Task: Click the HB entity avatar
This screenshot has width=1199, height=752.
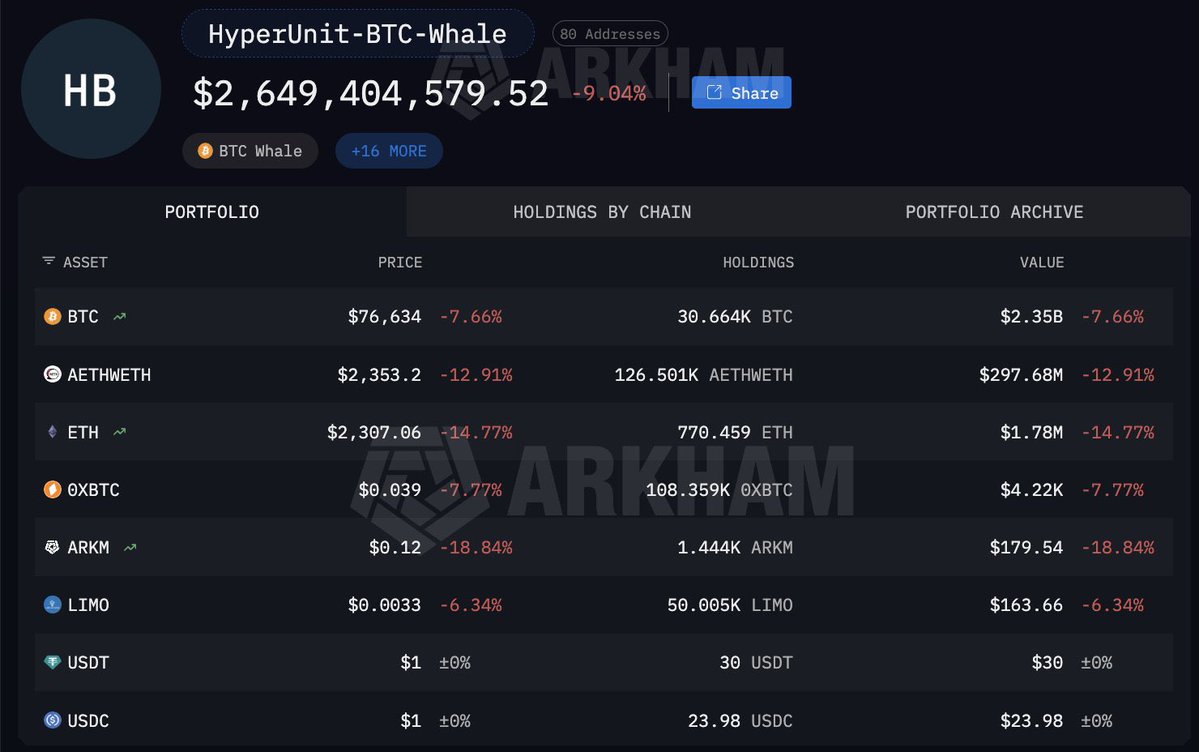Action: pyautogui.click(x=90, y=90)
